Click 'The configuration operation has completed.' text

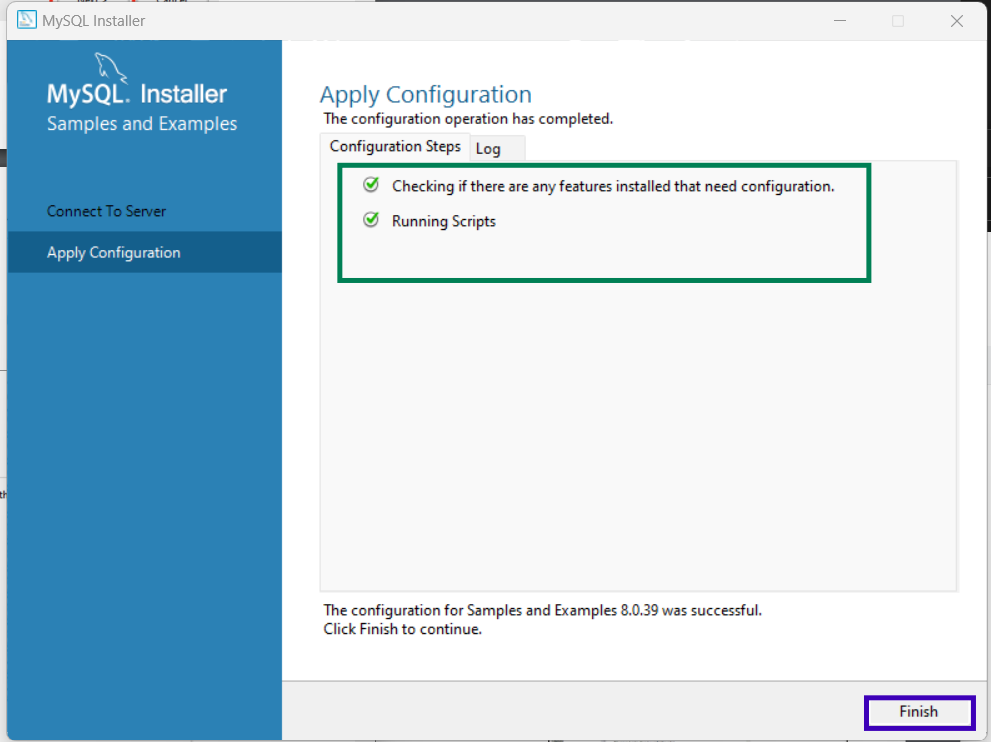[468, 119]
